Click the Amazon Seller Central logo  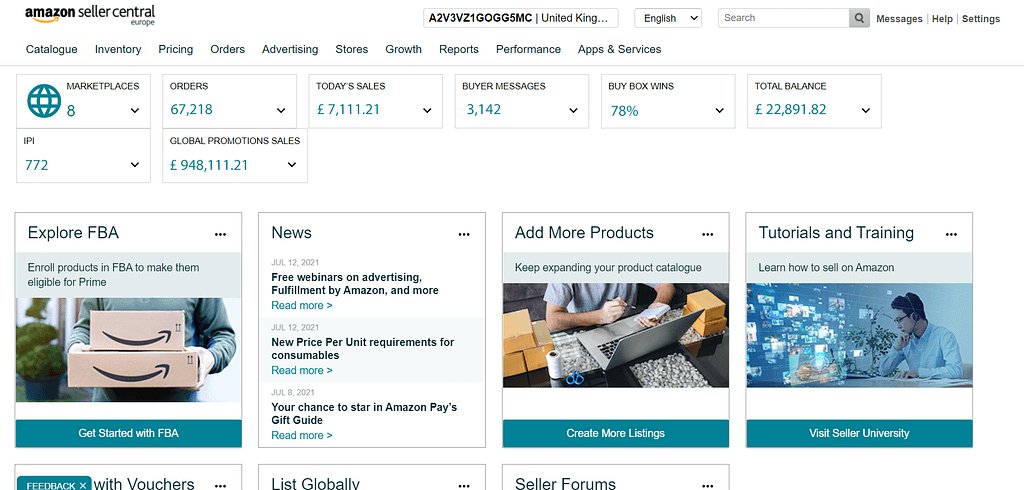pos(90,14)
